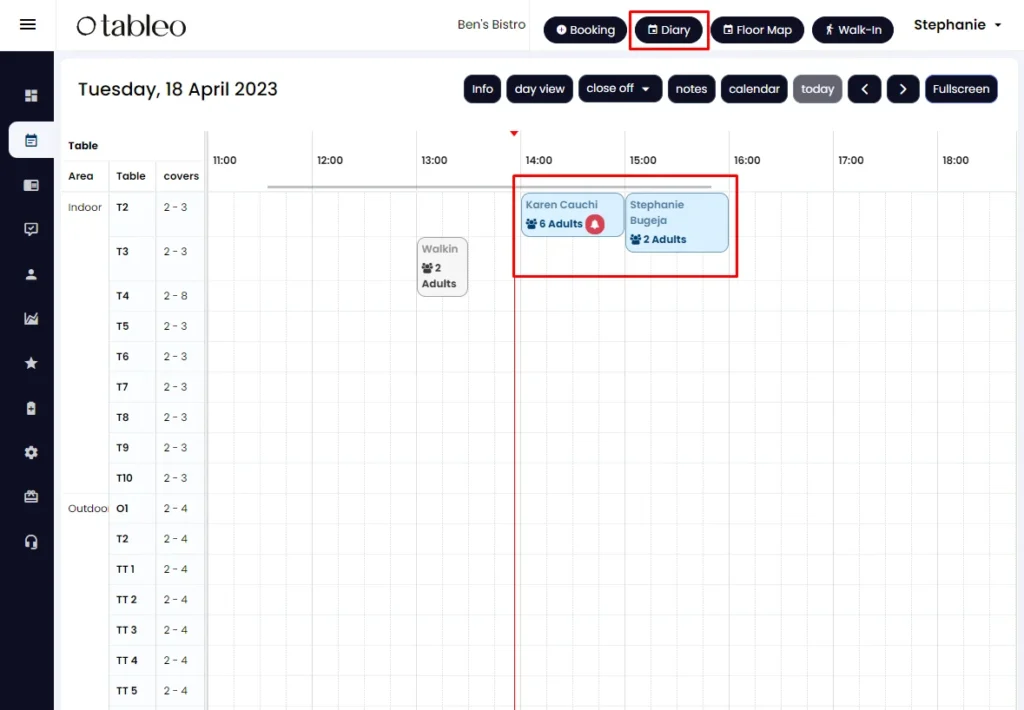Click the Booking button
This screenshot has width=1024, height=710.
pos(585,30)
